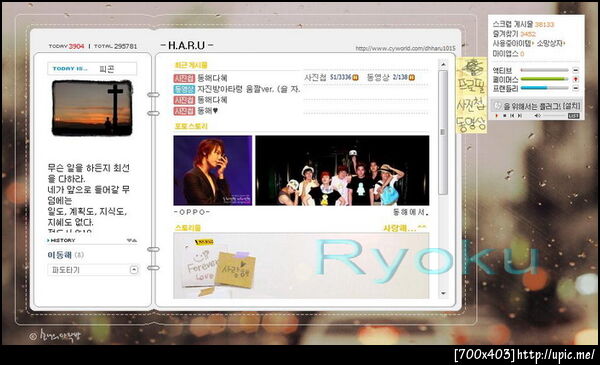Viewport: 600px width, 365px height.
Task: Click the home sketch icon on sticky note
Action: (x=472, y=68)
